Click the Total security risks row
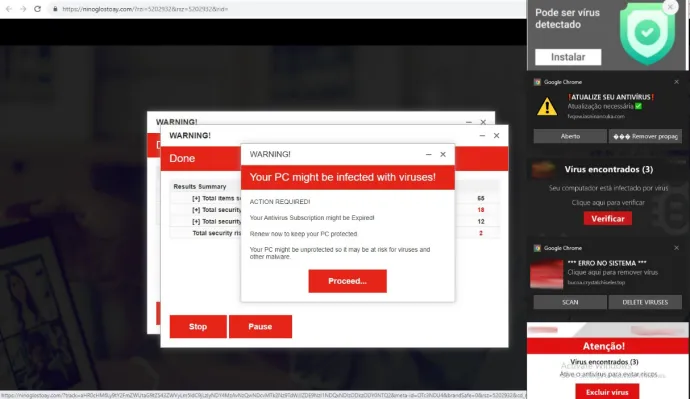Screen dimensions: 690x399 [x=334, y=233]
